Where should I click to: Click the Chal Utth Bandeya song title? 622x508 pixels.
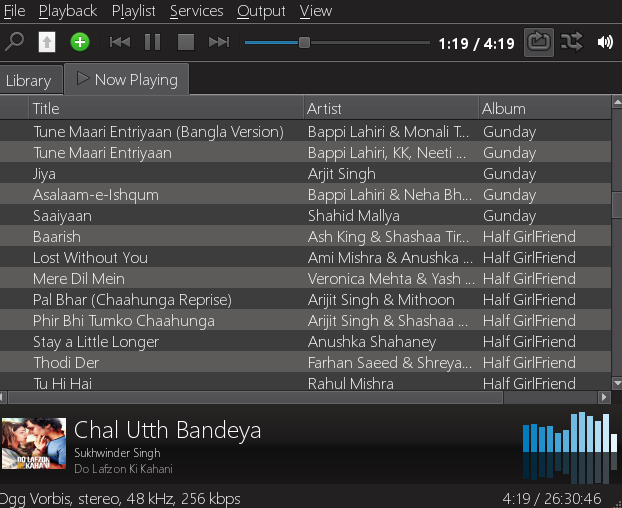click(x=167, y=430)
